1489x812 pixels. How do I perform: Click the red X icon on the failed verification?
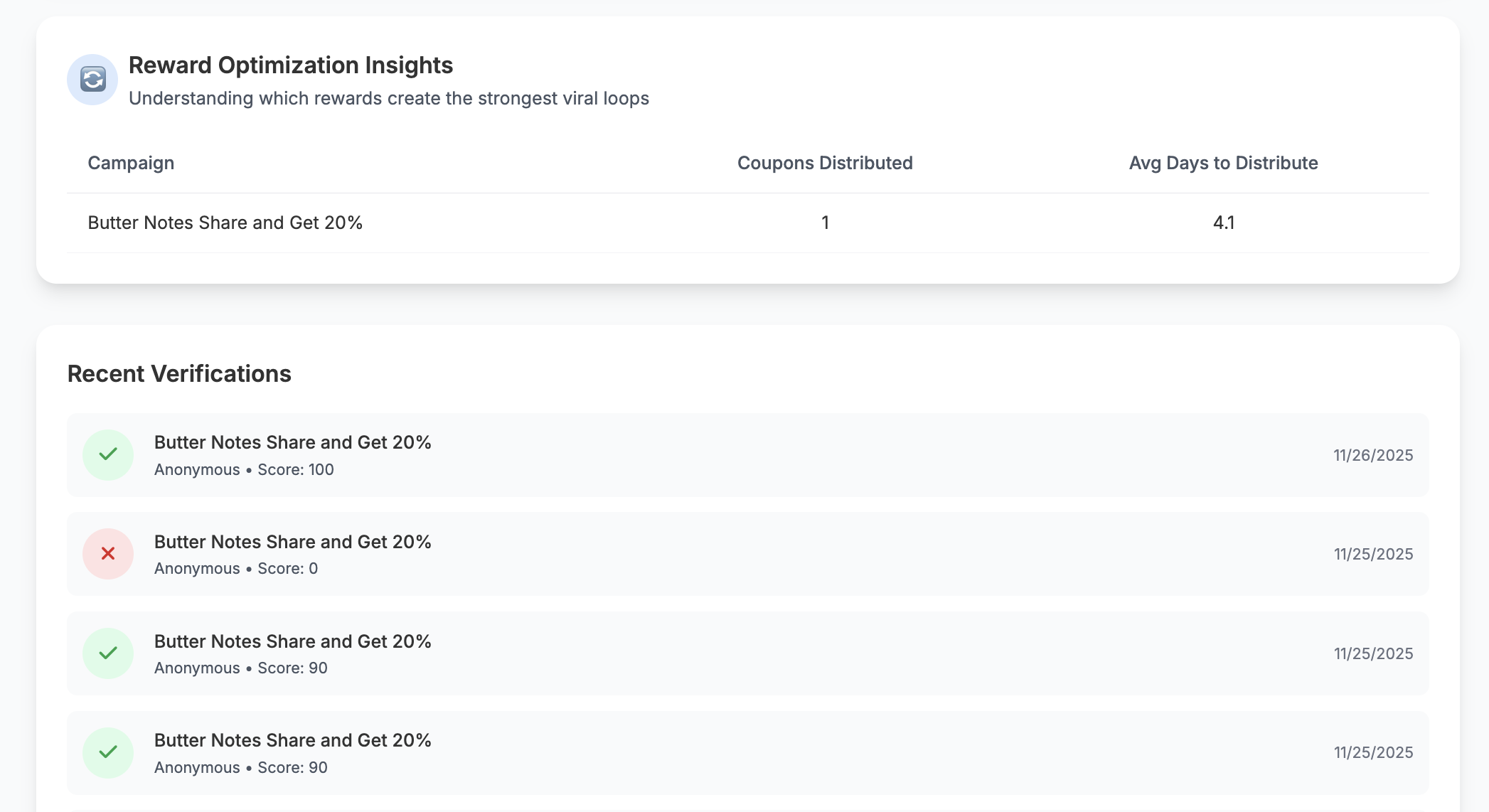tap(107, 554)
